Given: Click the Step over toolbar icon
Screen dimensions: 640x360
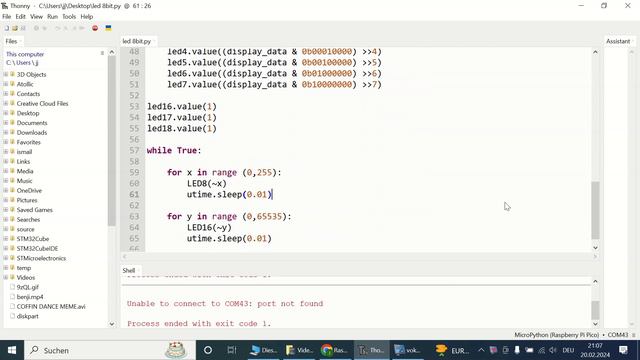Looking at the screenshot, I should [58, 28].
